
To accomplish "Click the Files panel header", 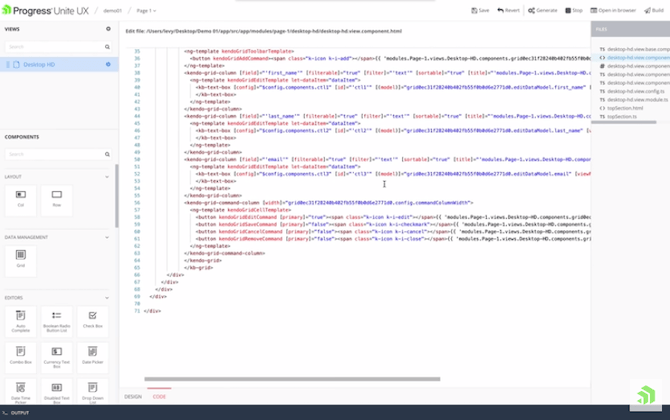I will click(x=631, y=29).
